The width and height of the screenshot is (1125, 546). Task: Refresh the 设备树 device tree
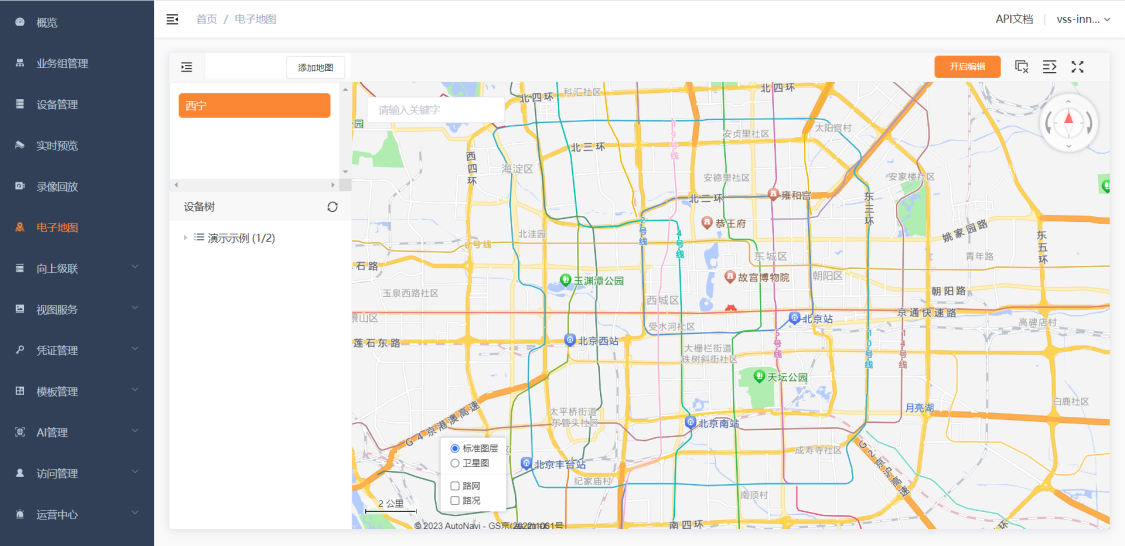click(x=332, y=207)
